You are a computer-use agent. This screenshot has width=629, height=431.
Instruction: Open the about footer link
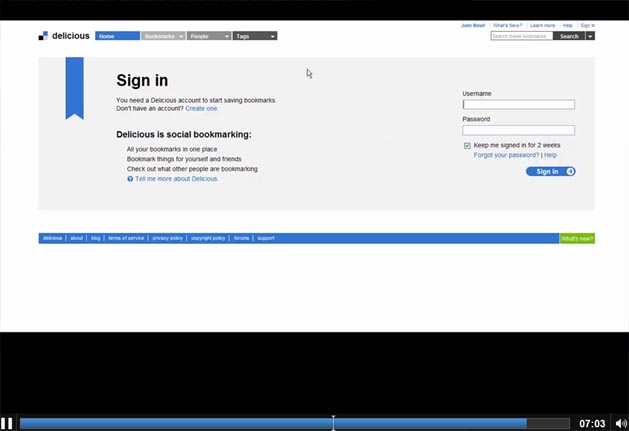[x=76, y=238]
